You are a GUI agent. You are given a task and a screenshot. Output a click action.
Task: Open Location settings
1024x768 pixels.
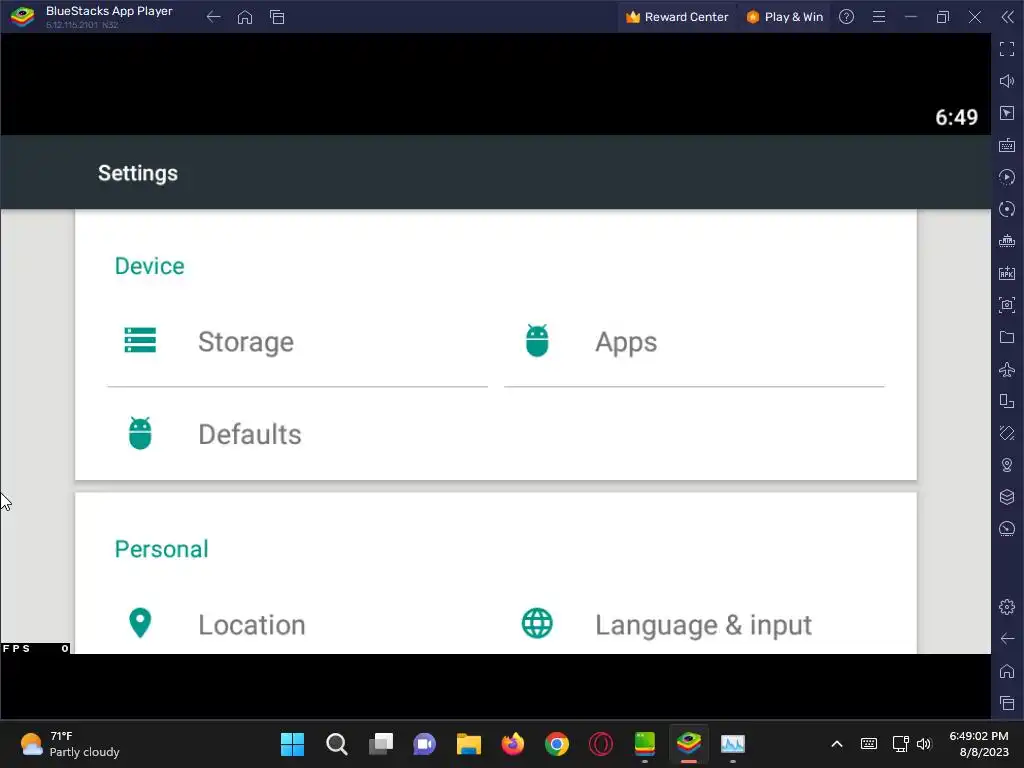coord(297,624)
